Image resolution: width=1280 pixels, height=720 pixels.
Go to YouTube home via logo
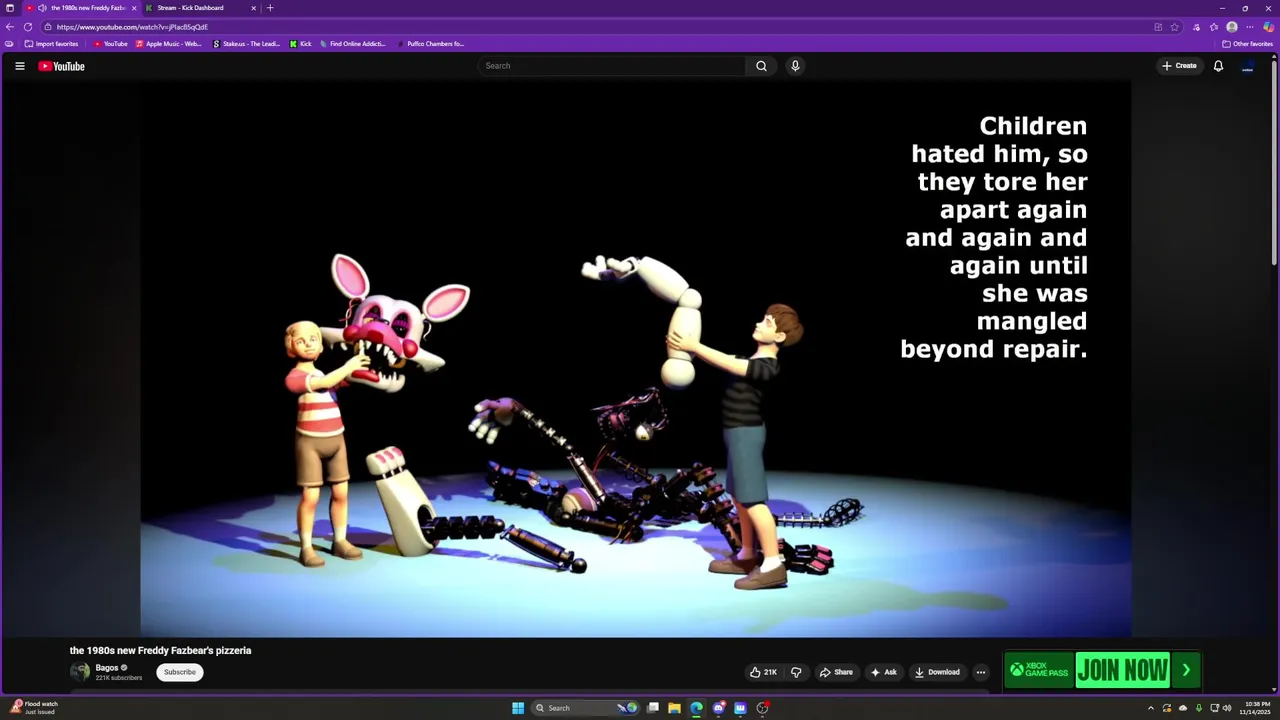[x=61, y=66]
